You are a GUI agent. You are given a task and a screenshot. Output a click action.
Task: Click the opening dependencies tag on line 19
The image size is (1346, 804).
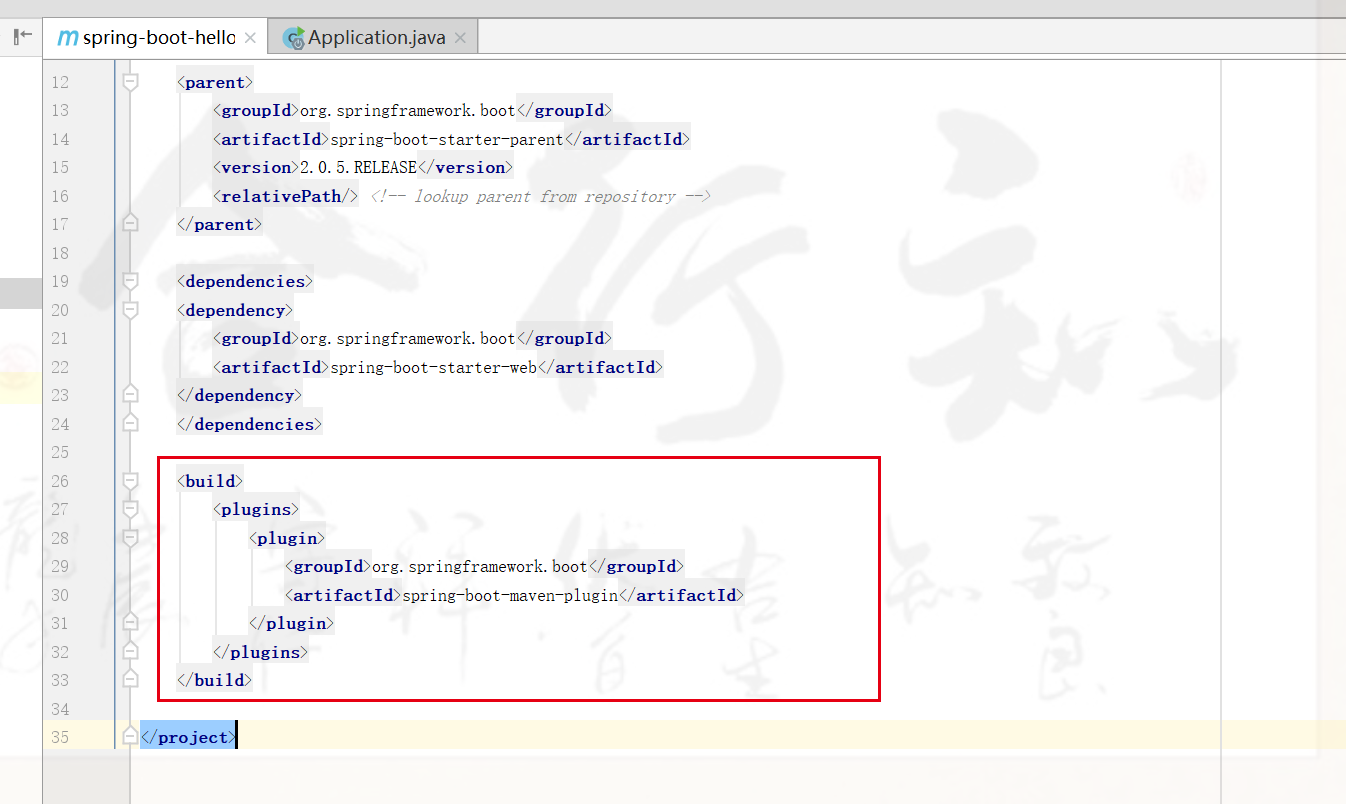click(245, 281)
